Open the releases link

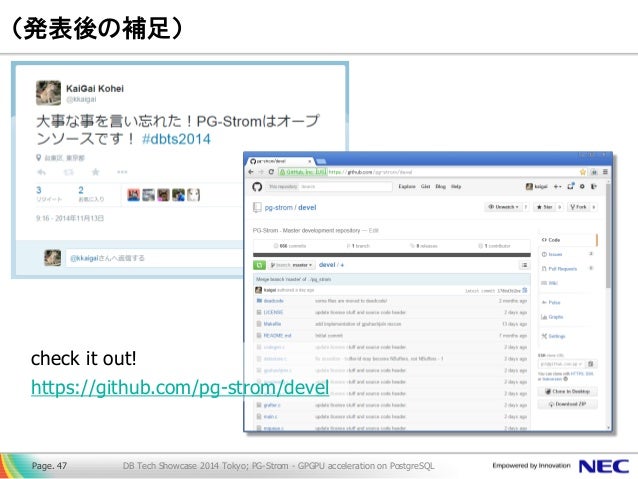(x=424, y=246)
